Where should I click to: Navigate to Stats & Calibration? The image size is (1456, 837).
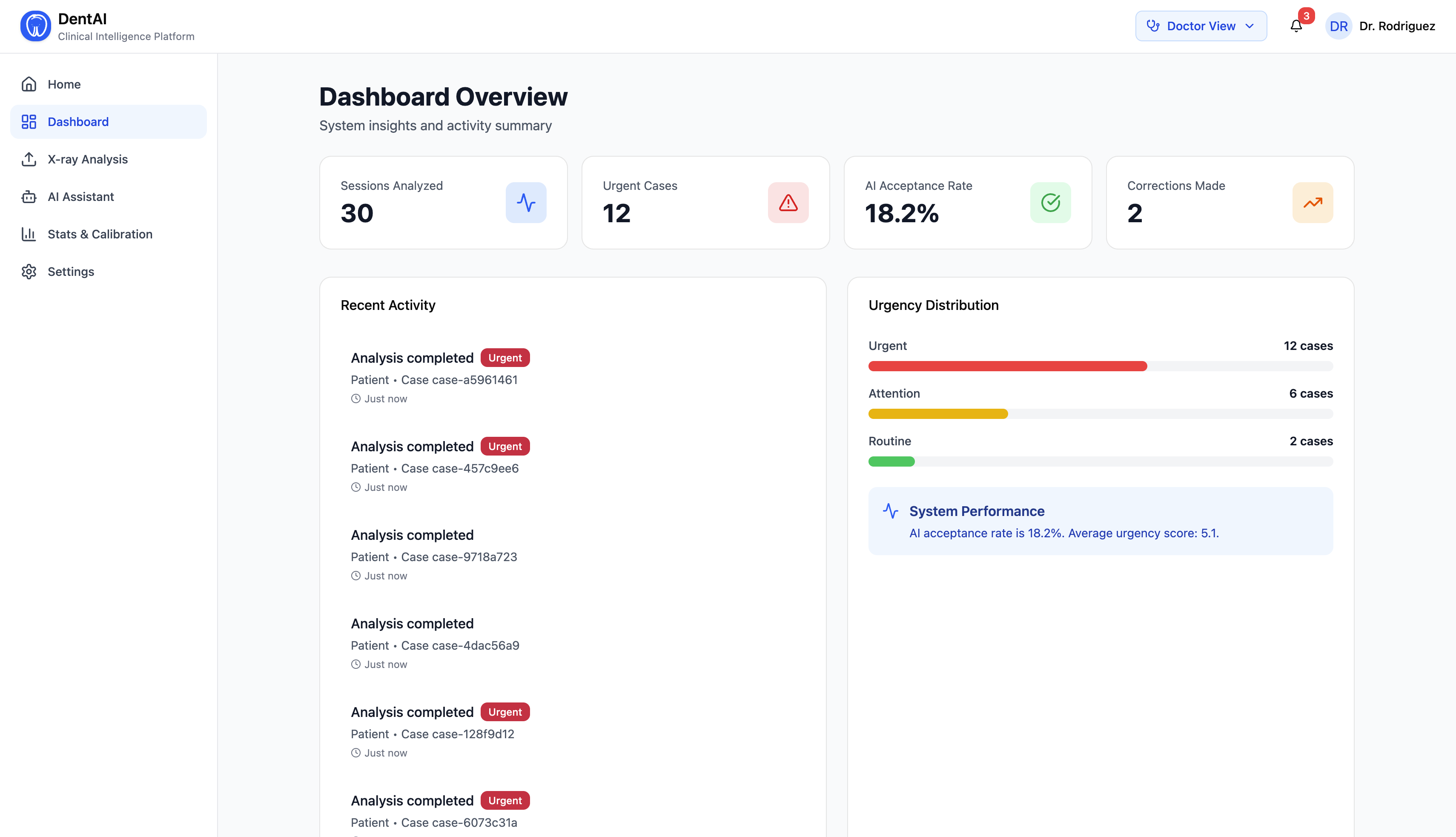[x=100, y=234]
